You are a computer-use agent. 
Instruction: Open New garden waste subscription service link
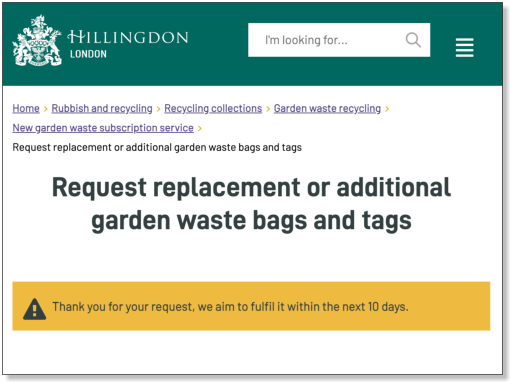click(x=103, y=128)
